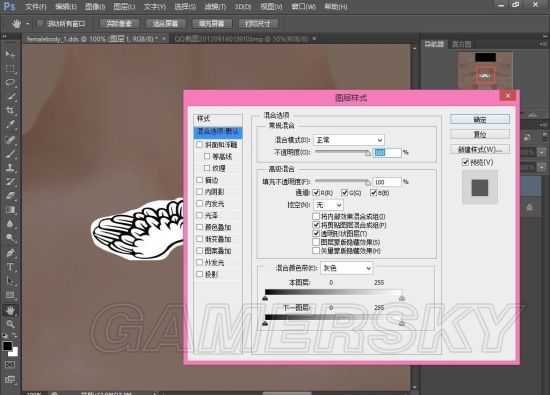Switch to the femalebody_1.dds document tab
Screen dimensions: 550x395
click(92, 39)
